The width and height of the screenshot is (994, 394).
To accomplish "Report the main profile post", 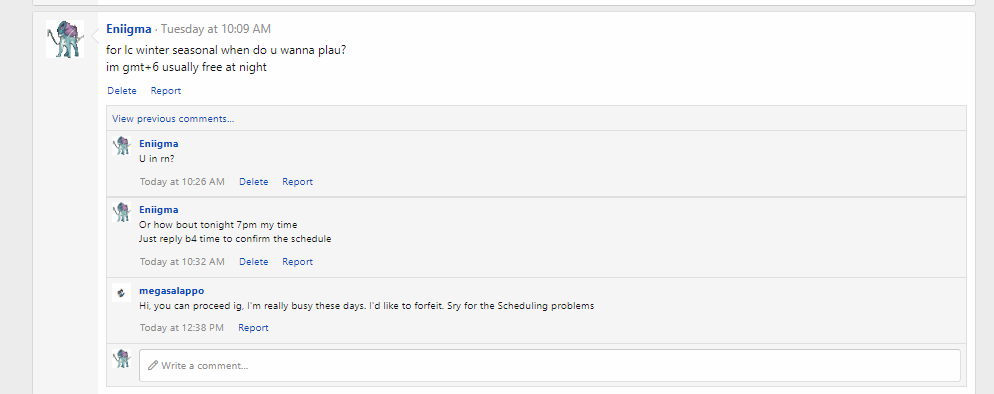I will tap(165, 91).
